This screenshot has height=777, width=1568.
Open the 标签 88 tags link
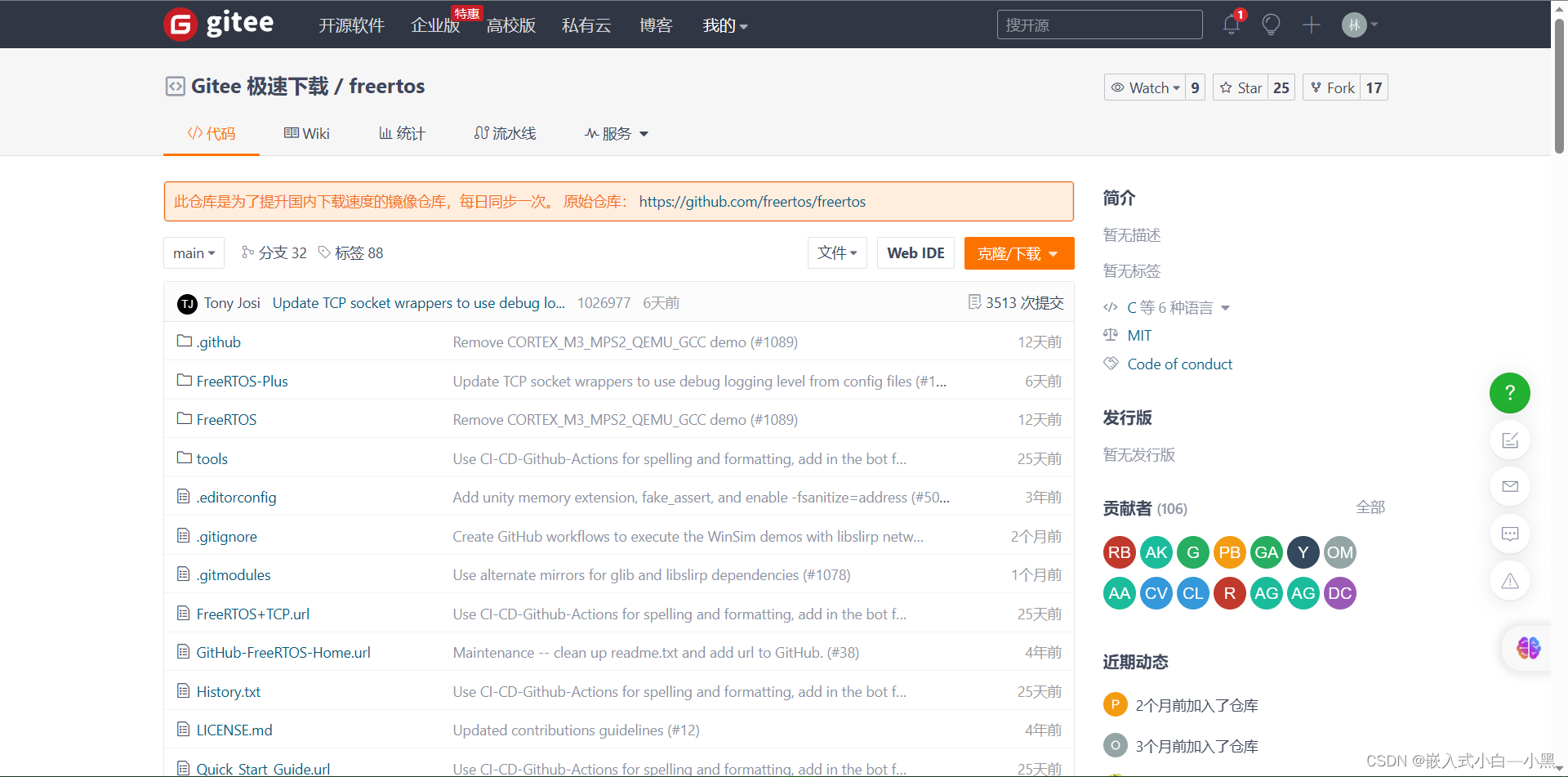click(x=351, y=253)
